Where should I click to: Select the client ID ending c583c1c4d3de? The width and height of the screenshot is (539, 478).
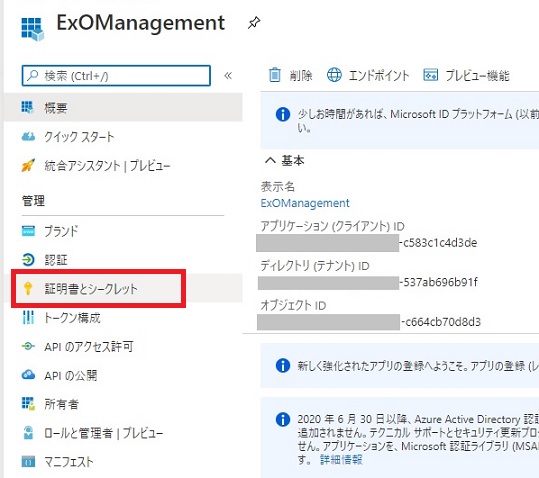(367, 243)
